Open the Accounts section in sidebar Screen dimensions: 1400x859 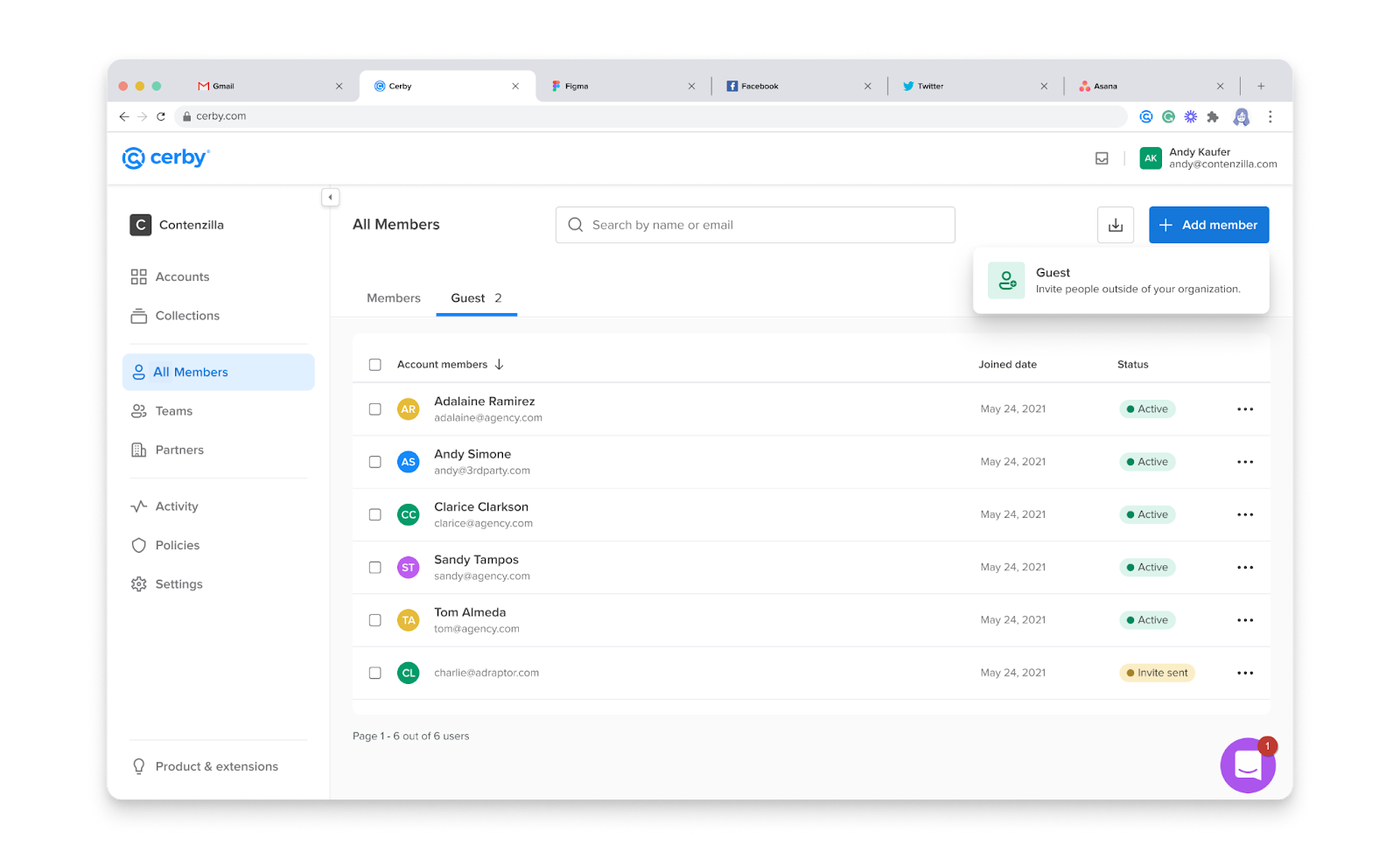point(170,276)
